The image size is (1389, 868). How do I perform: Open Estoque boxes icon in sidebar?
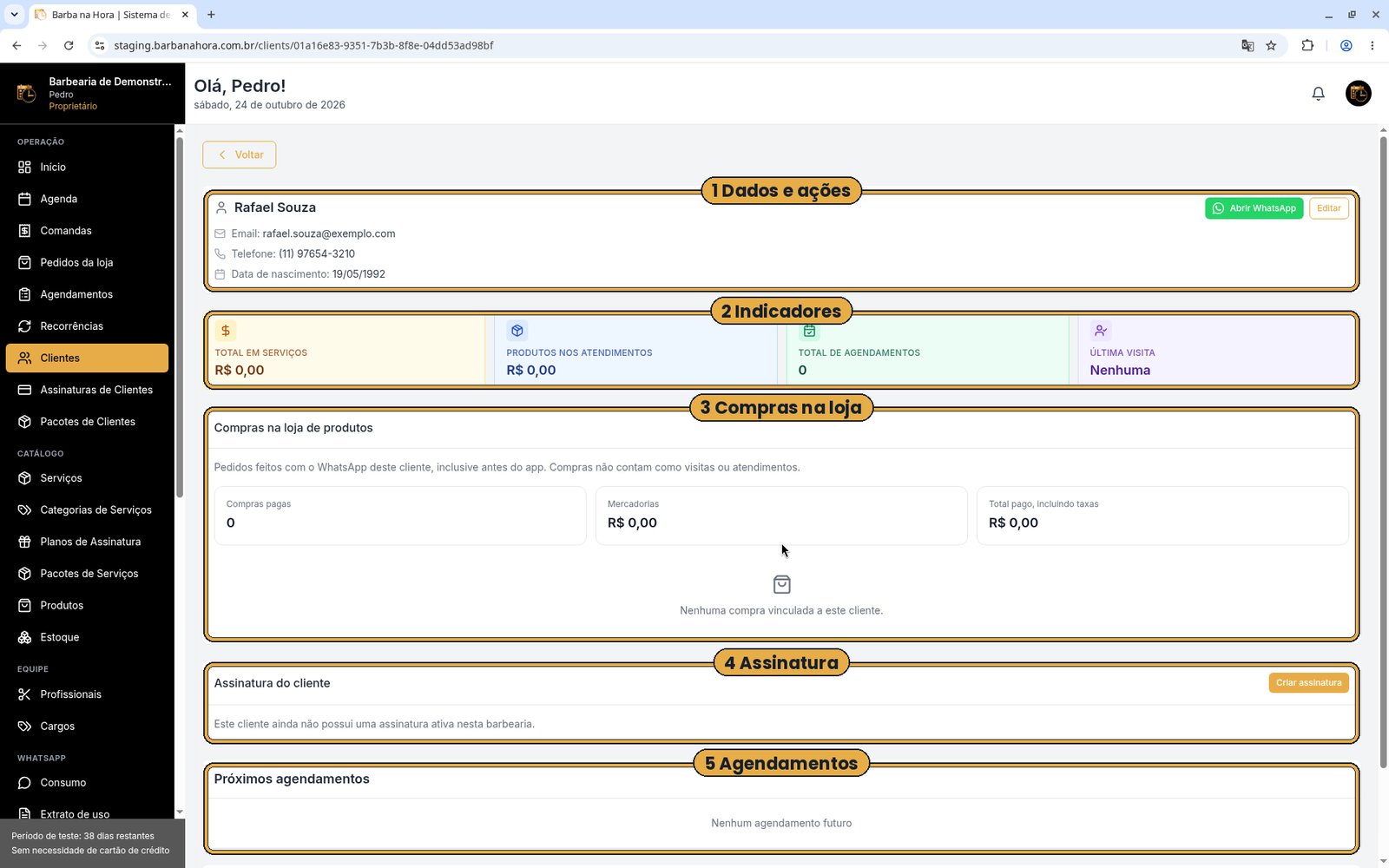click(24, 637)
